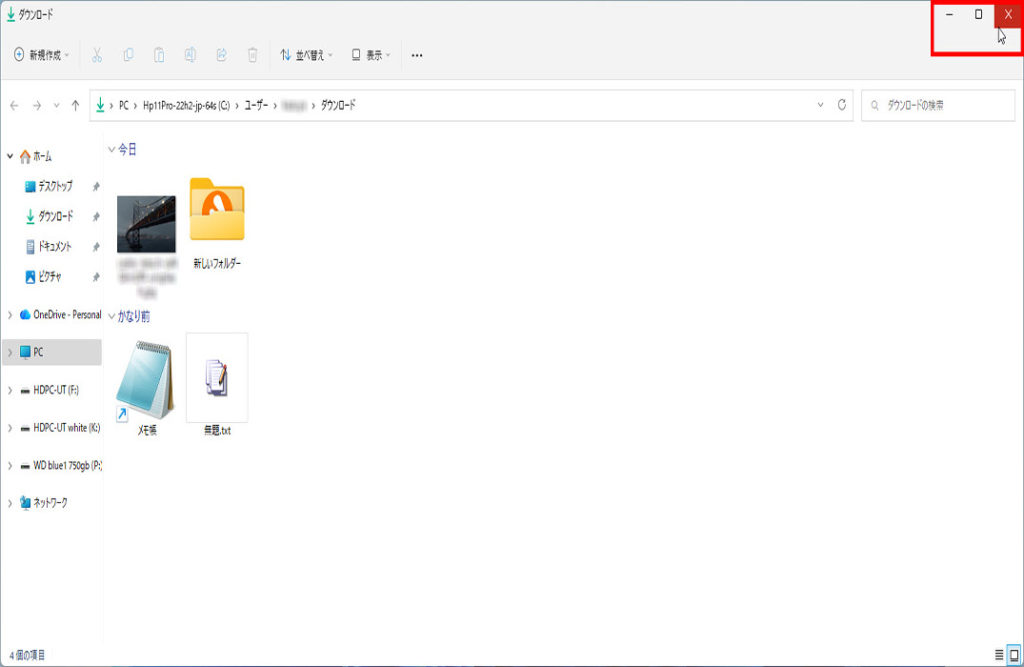Go up one folder with Up arrow
1024x667 pixels.
75,105
